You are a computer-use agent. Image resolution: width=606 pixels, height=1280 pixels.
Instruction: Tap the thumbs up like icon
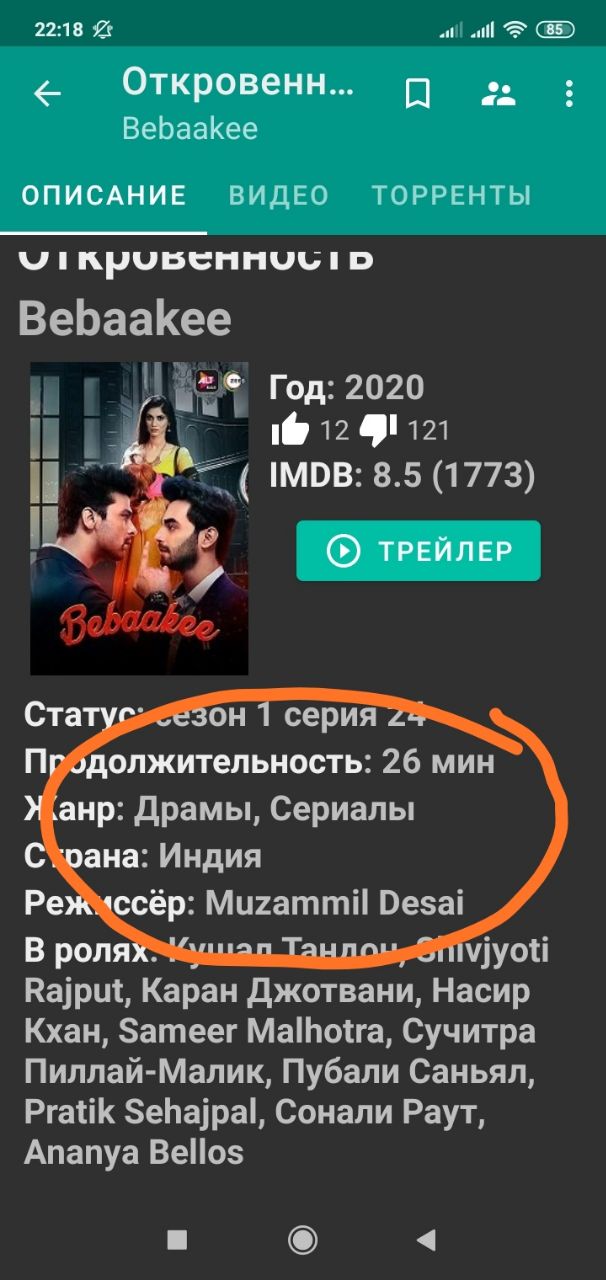(290, 430)
